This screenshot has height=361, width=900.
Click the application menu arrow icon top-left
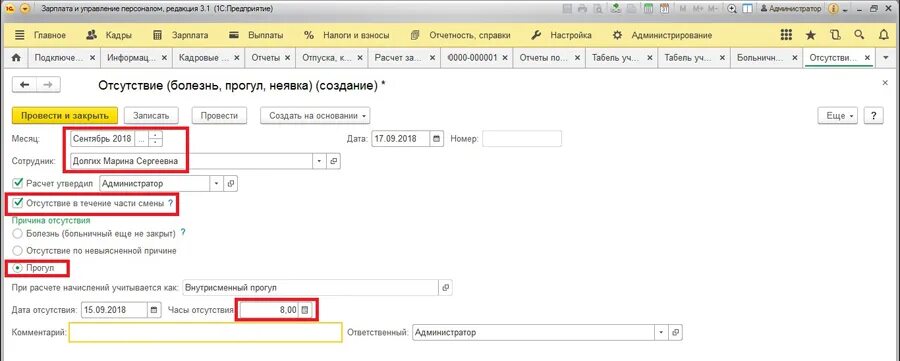click(x=24, y=9)
